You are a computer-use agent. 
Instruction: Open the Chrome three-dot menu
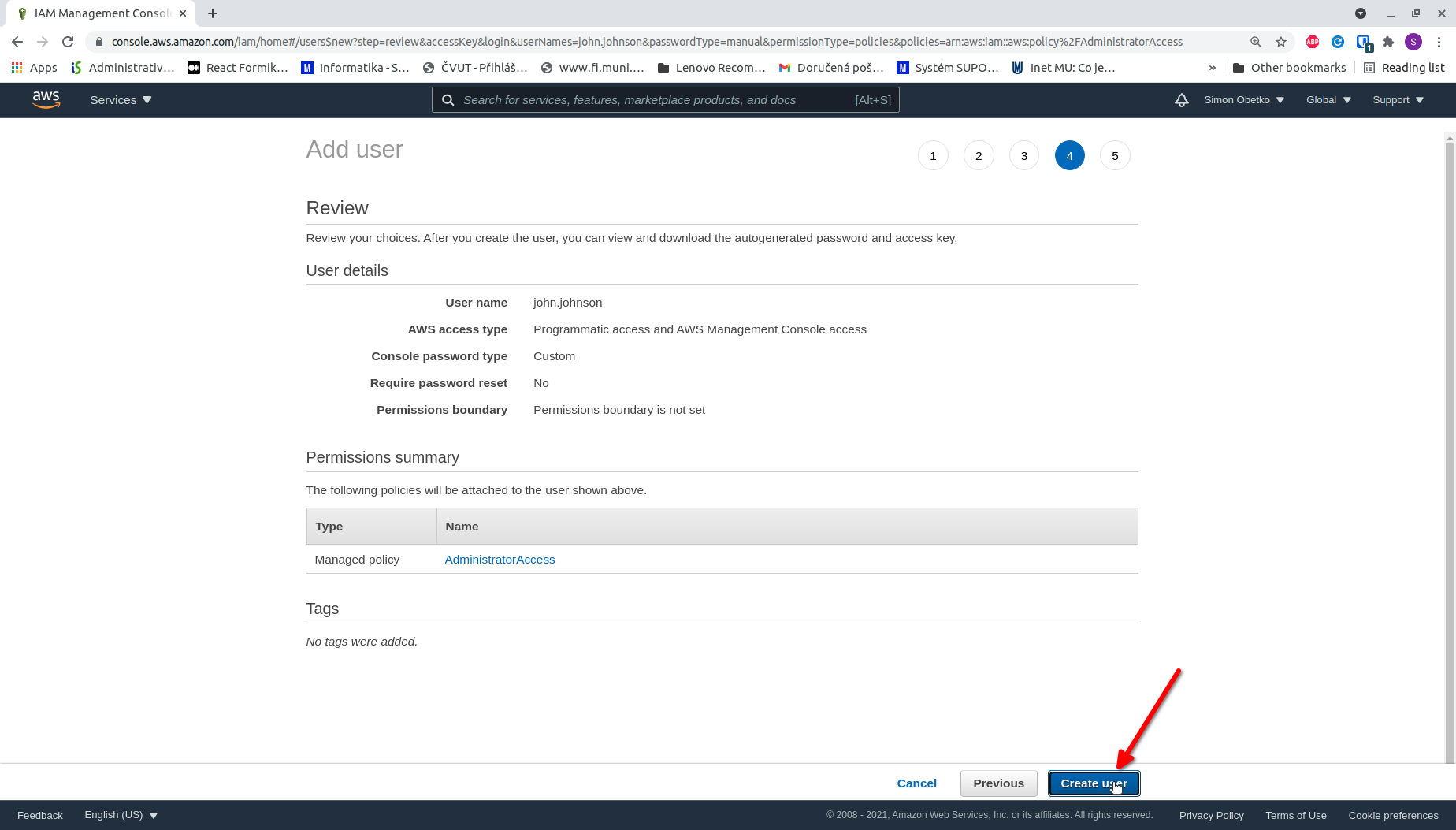tap(1439, 42)
